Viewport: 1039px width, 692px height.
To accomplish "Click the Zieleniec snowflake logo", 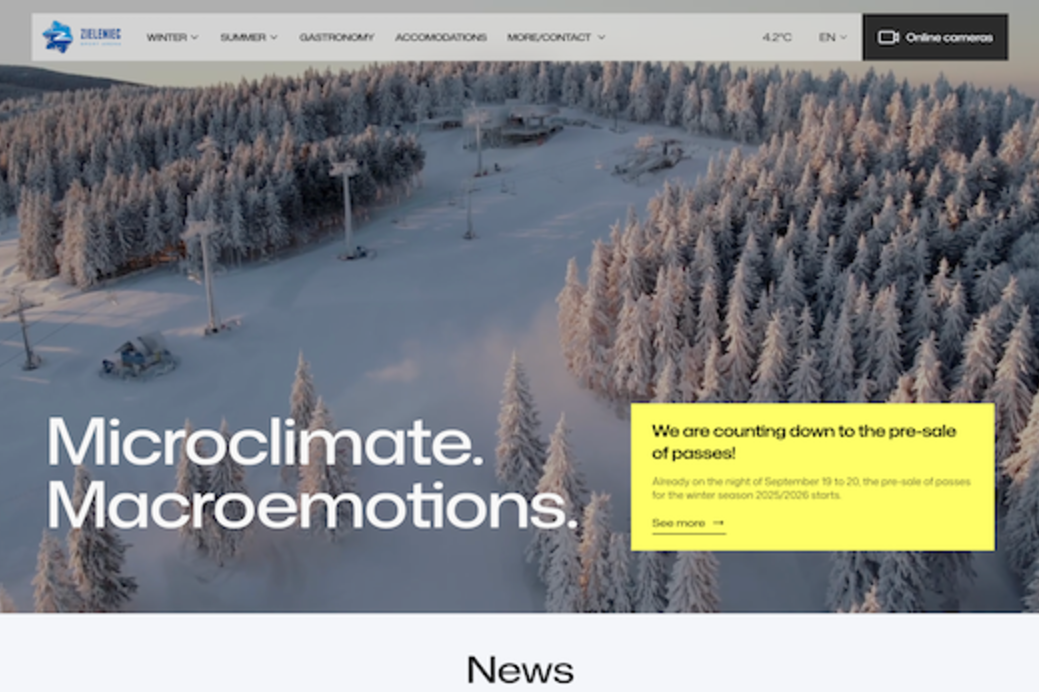I will [x=58, y=36].
